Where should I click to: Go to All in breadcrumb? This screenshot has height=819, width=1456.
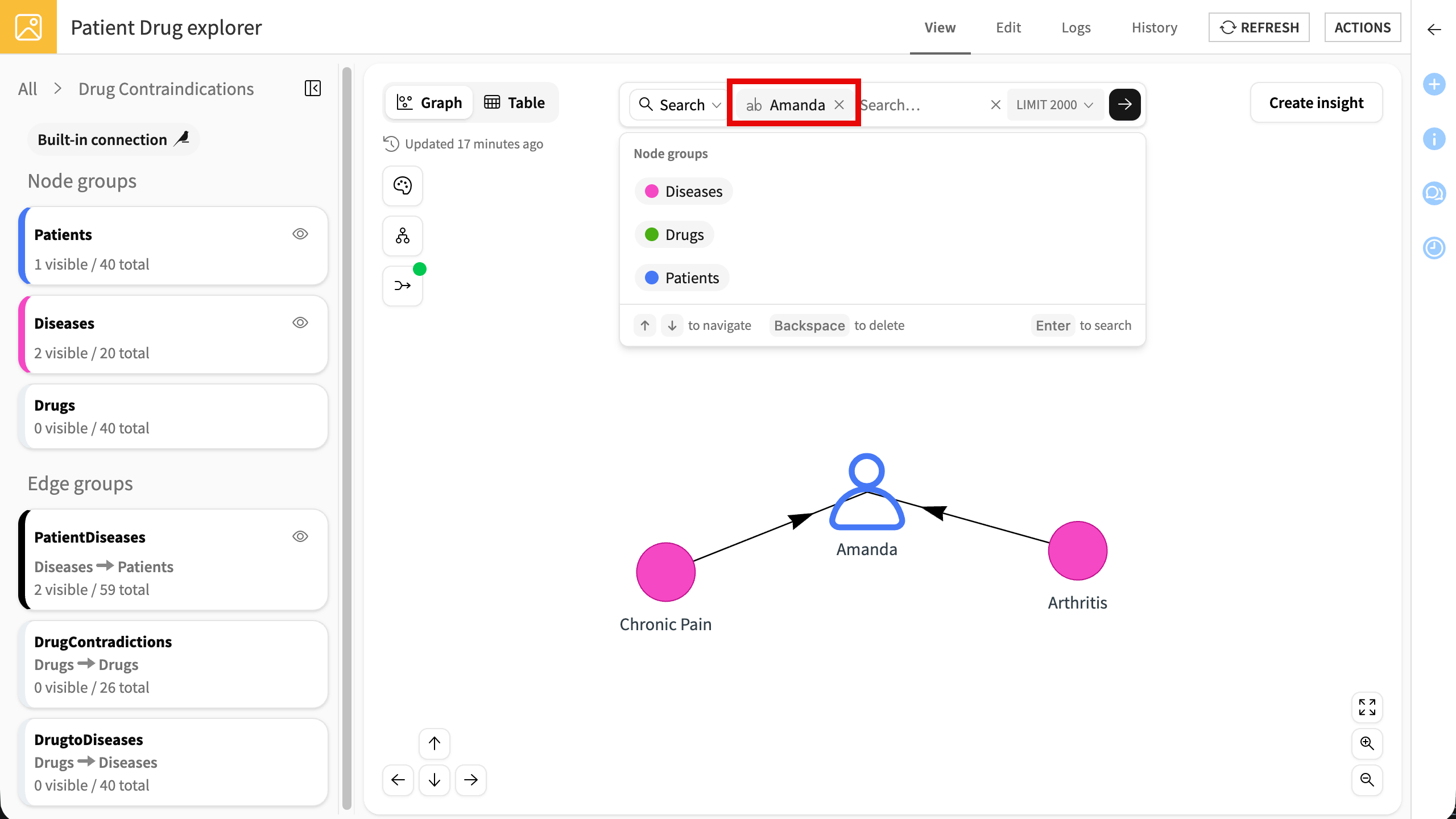coord(27,89)
